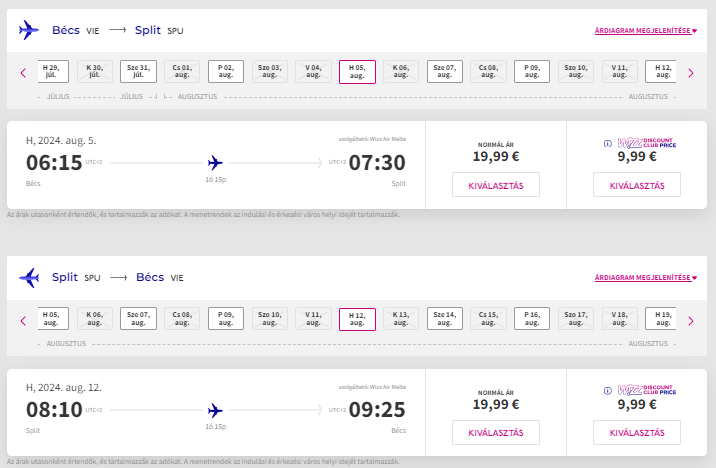Click the 06:15 outbound flight card

point(216,165)
